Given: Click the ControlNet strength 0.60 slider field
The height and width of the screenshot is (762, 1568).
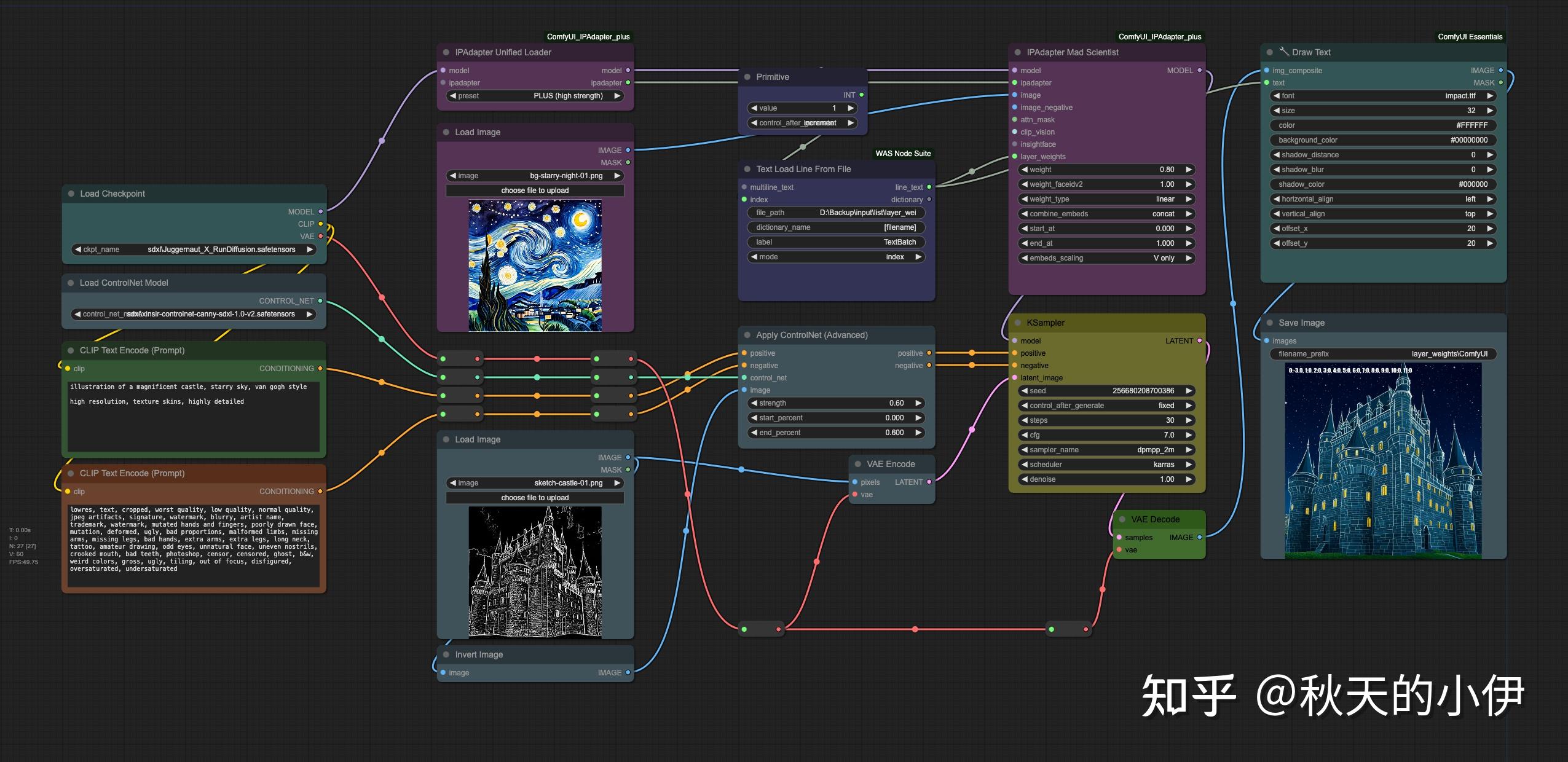Looking at the screenshot, I should pos(836,403).
